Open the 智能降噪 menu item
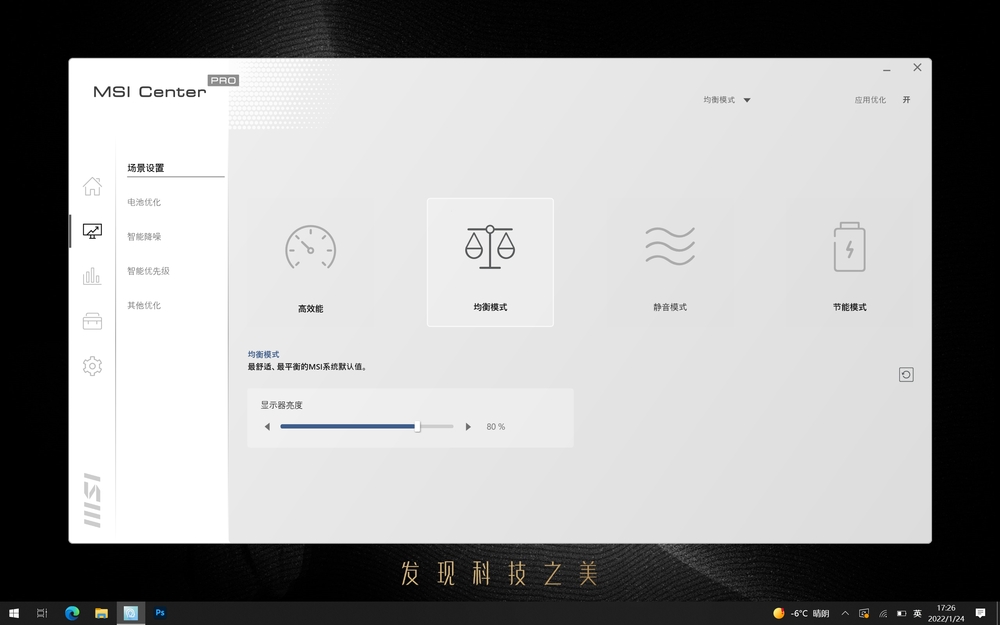This screenshot has height=625, width=1000. pyautogui.click(x=144, y=237)
